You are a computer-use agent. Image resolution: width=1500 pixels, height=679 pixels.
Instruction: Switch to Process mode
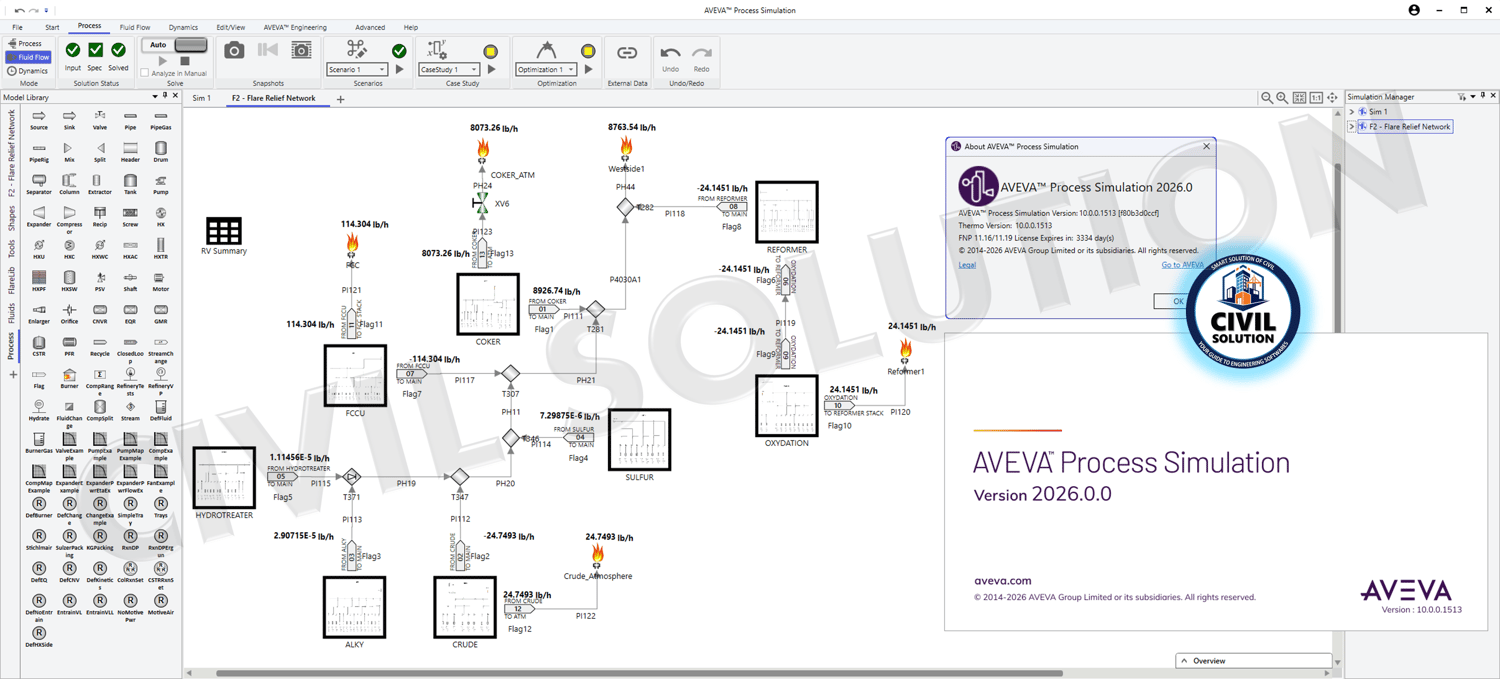[26, 43]
